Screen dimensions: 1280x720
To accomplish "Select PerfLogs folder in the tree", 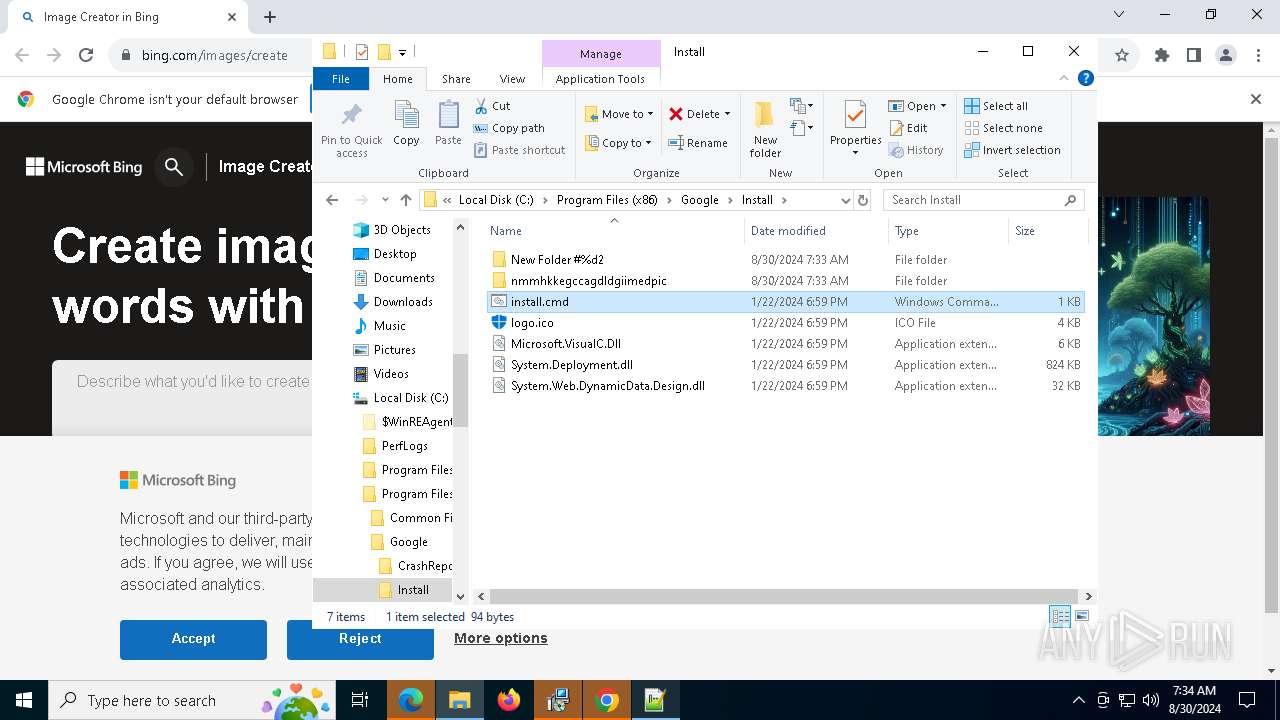I will (x=395, y=446).
